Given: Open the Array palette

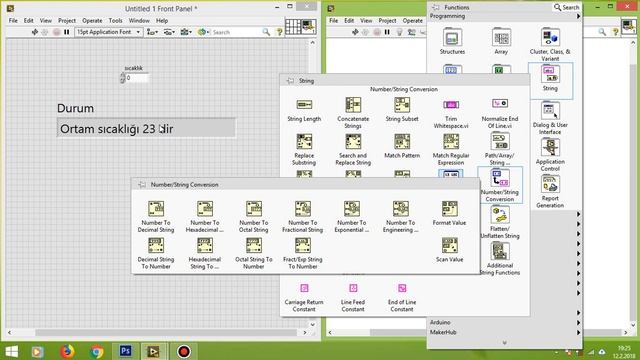Looking at the screenshot, I should pos(501,41).
